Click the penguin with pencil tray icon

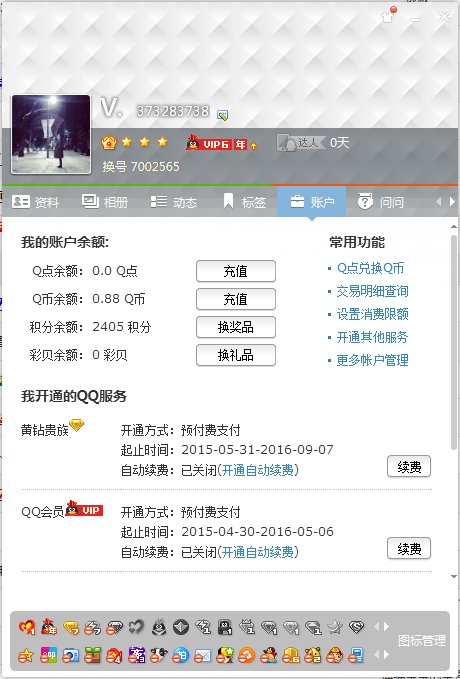(270, 655)
